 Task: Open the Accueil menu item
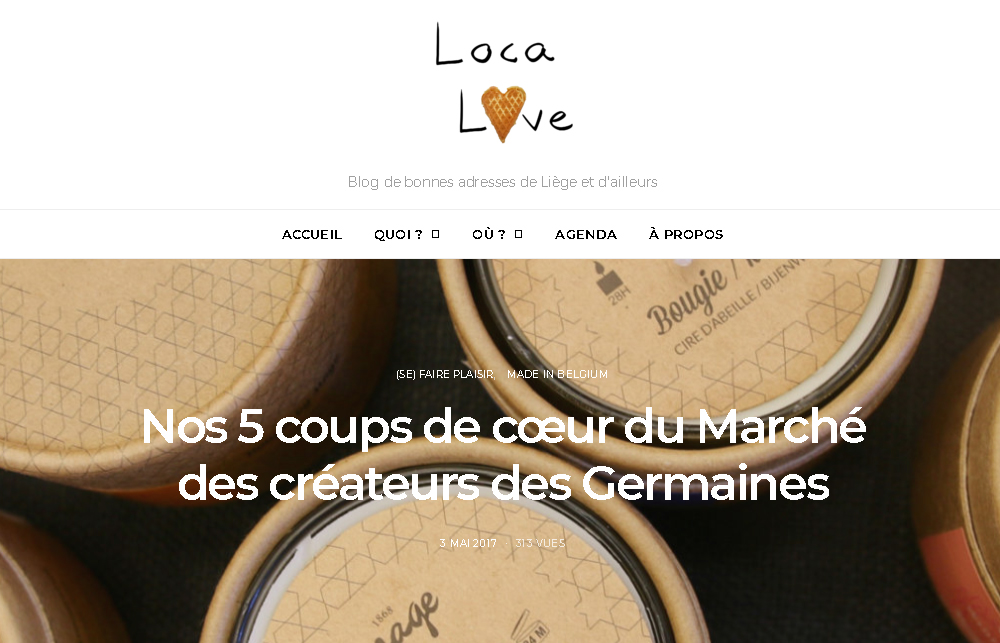(x=312, y=235)
